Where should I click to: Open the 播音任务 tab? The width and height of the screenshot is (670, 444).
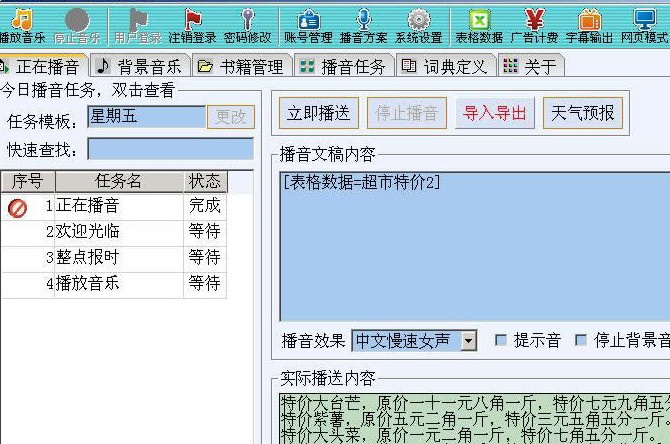click(344, 66)
